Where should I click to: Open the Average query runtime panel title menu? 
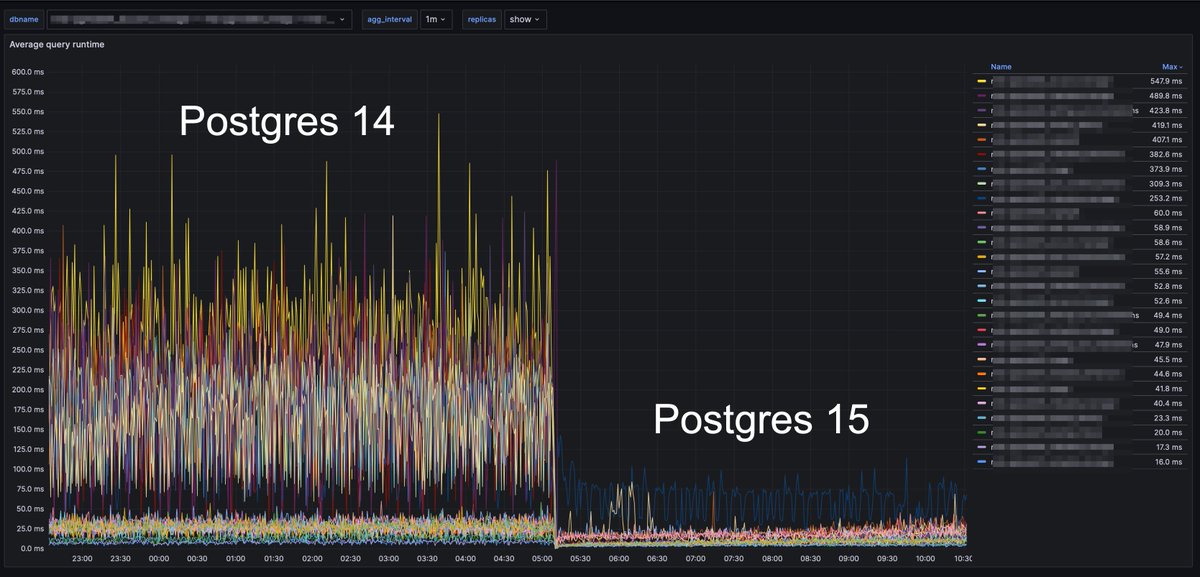[57, 45]
